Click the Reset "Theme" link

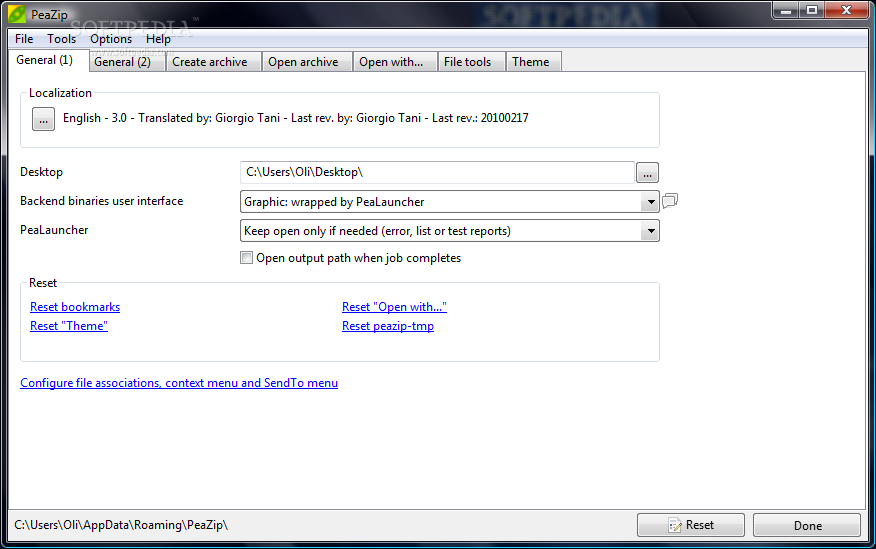pos(69,326)
